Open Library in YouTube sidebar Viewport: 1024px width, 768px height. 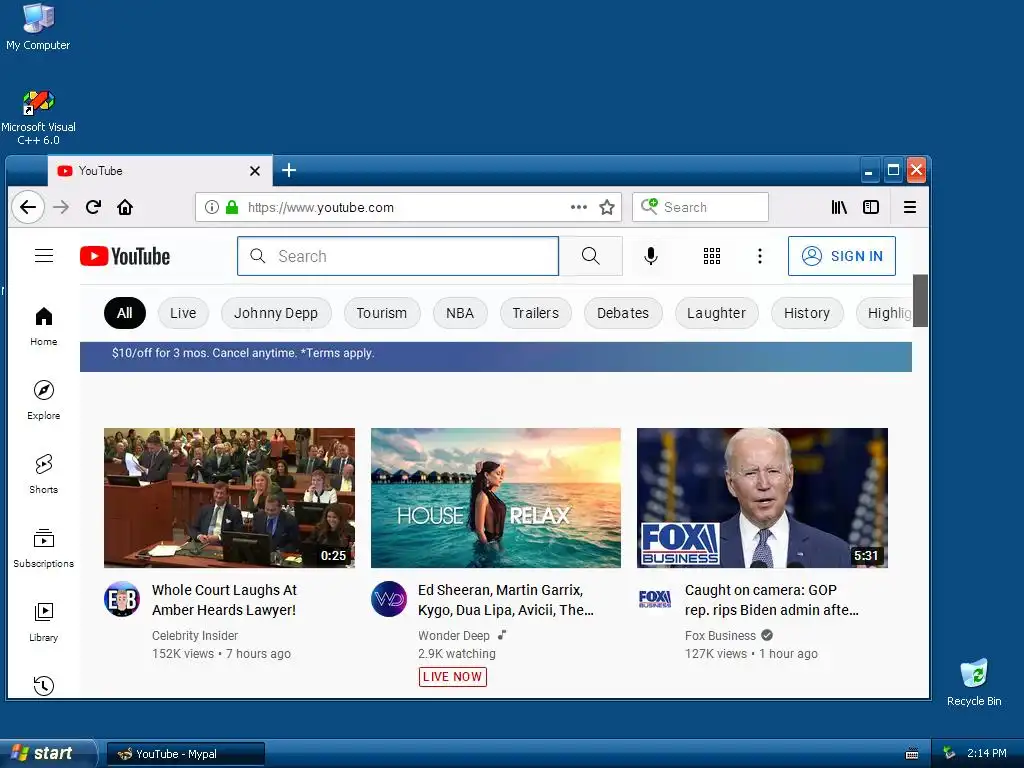coord(44,622)
